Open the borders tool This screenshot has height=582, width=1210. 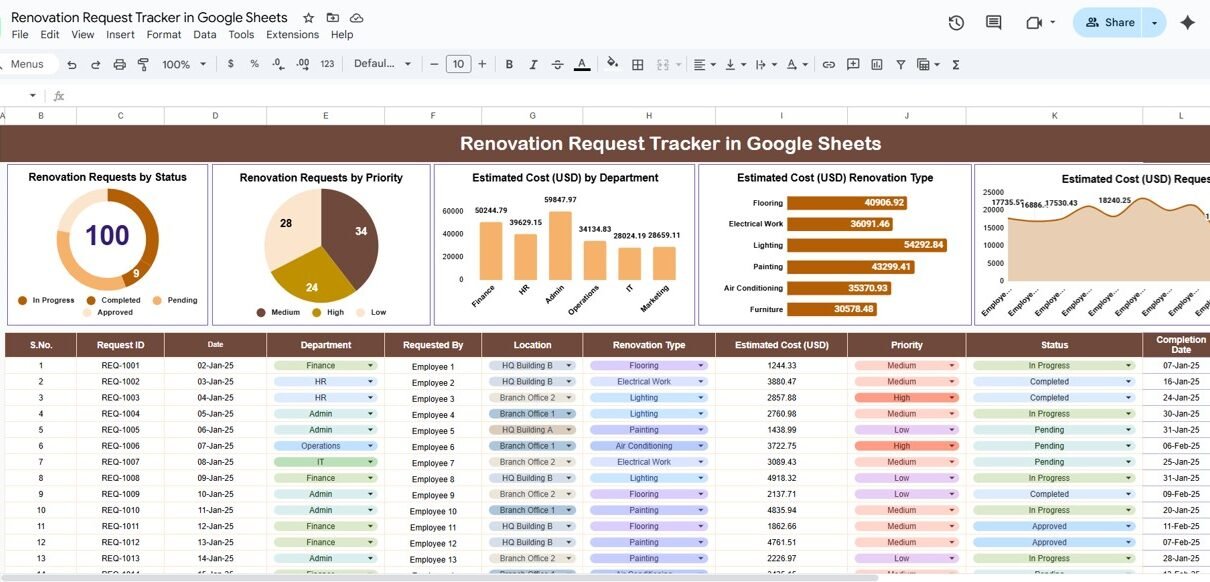[637, 64]
